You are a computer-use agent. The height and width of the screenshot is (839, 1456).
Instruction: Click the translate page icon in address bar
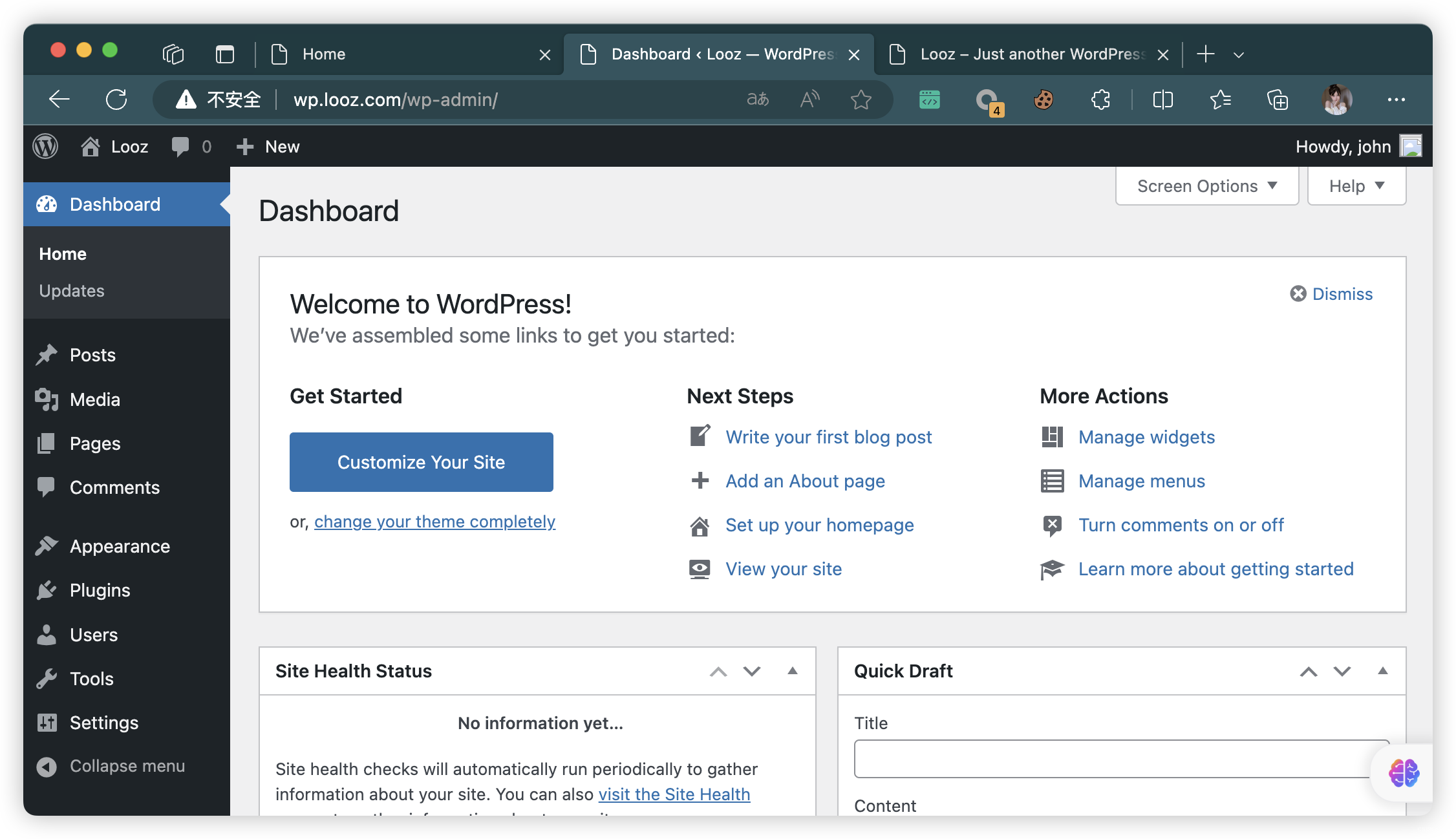click(x=758, y=100)
